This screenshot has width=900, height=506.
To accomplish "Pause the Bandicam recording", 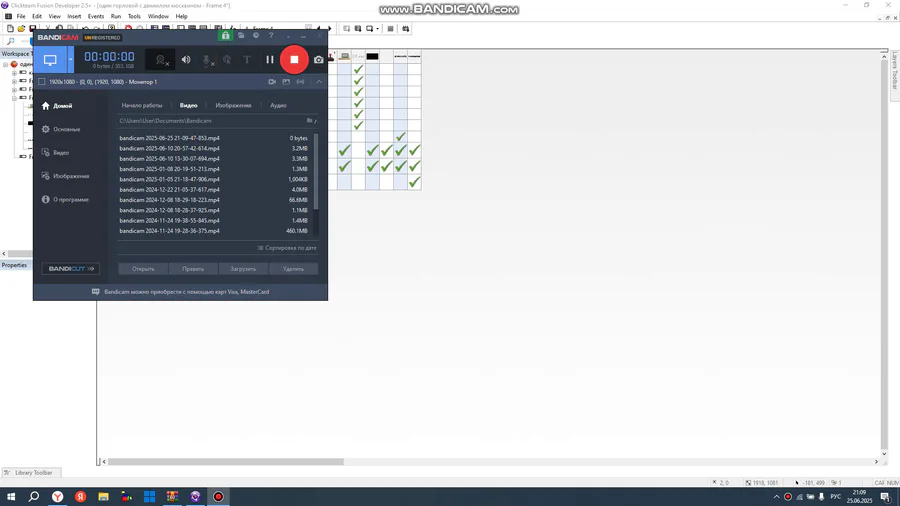I will [x=270, y=60].
